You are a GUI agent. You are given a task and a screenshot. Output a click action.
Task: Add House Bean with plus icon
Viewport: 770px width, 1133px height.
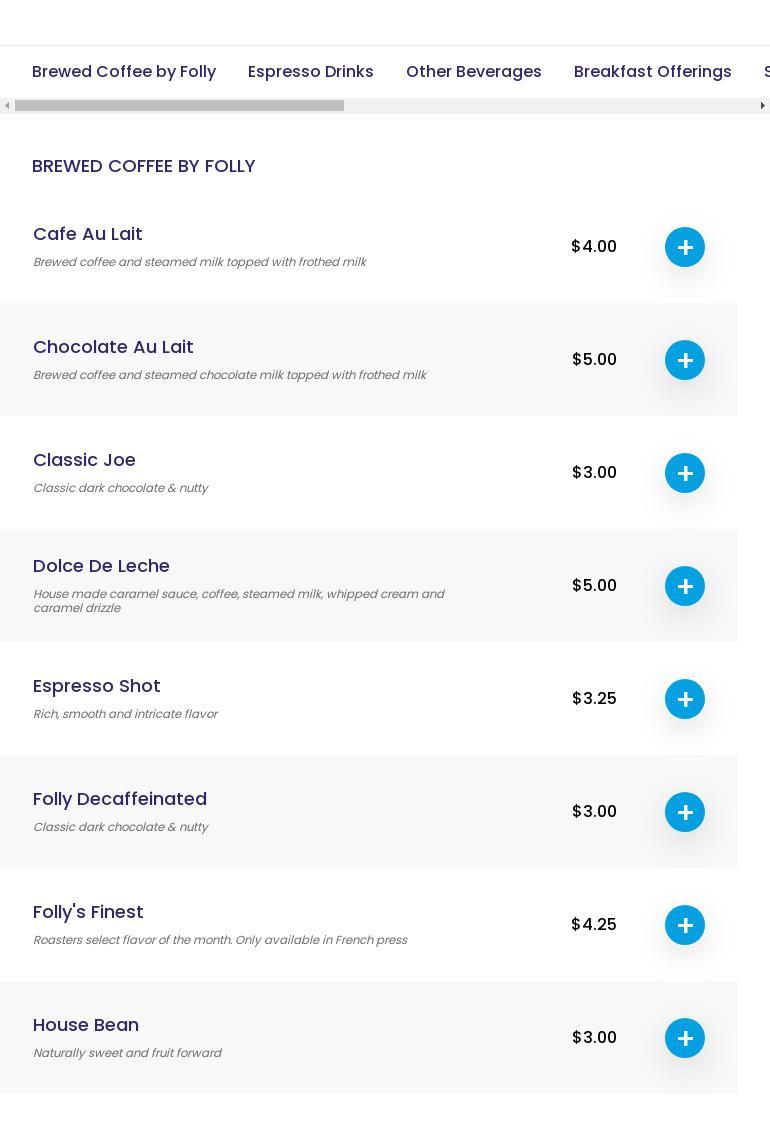[x=685, y=1038]
